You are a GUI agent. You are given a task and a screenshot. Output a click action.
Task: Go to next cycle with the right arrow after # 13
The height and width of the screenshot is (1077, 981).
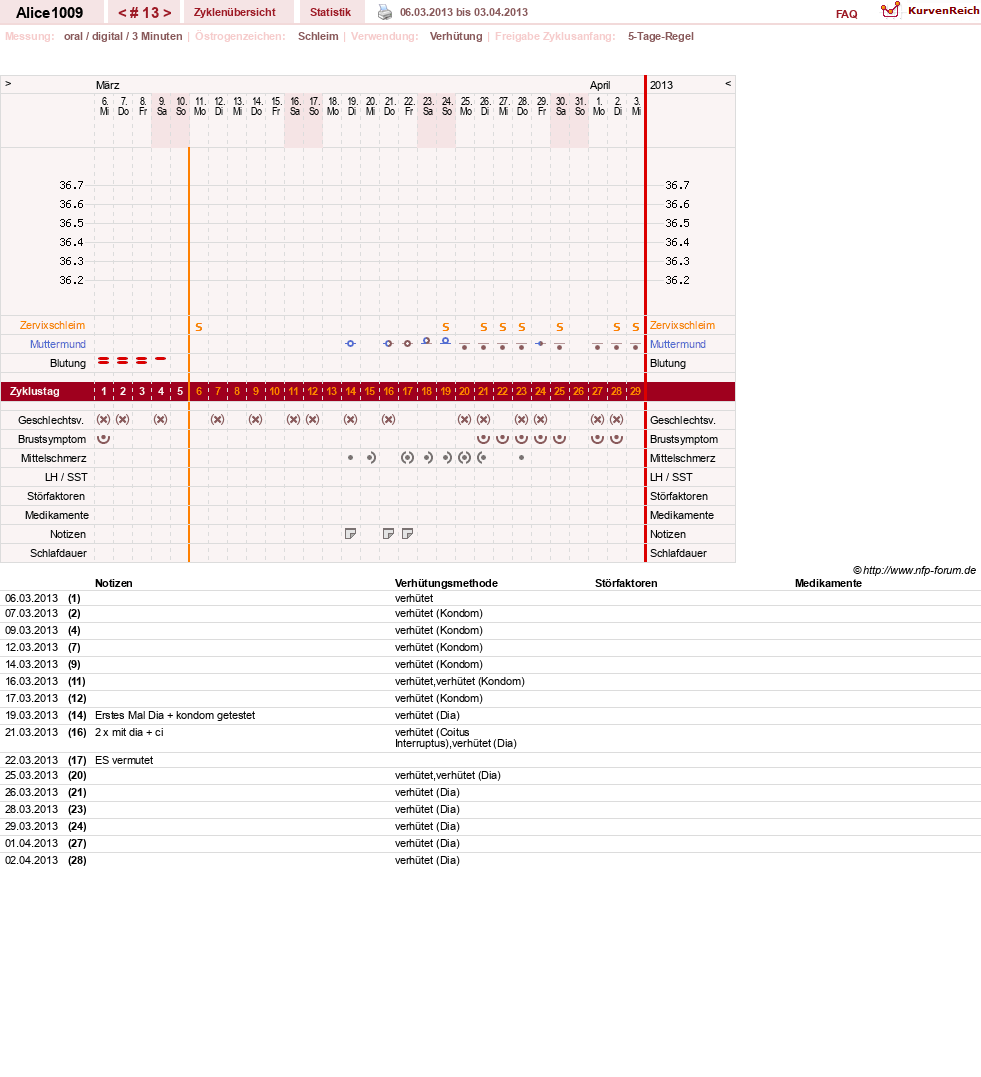[167, 13]
